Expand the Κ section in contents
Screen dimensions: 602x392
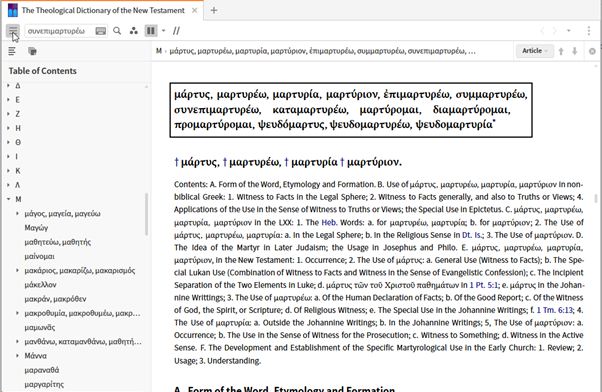[8, 171]
